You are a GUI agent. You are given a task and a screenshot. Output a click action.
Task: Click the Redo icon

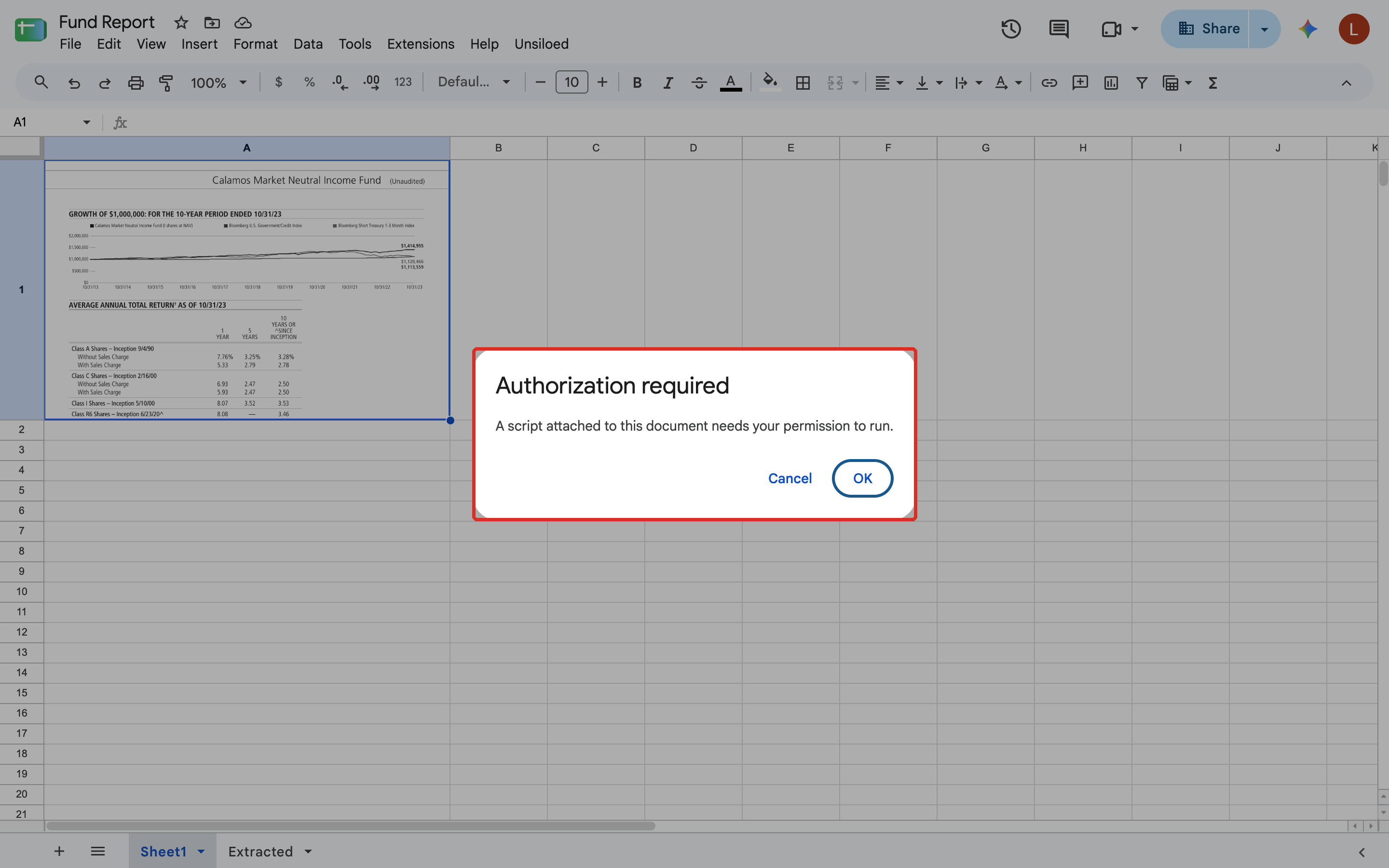[x=105, y=82]
